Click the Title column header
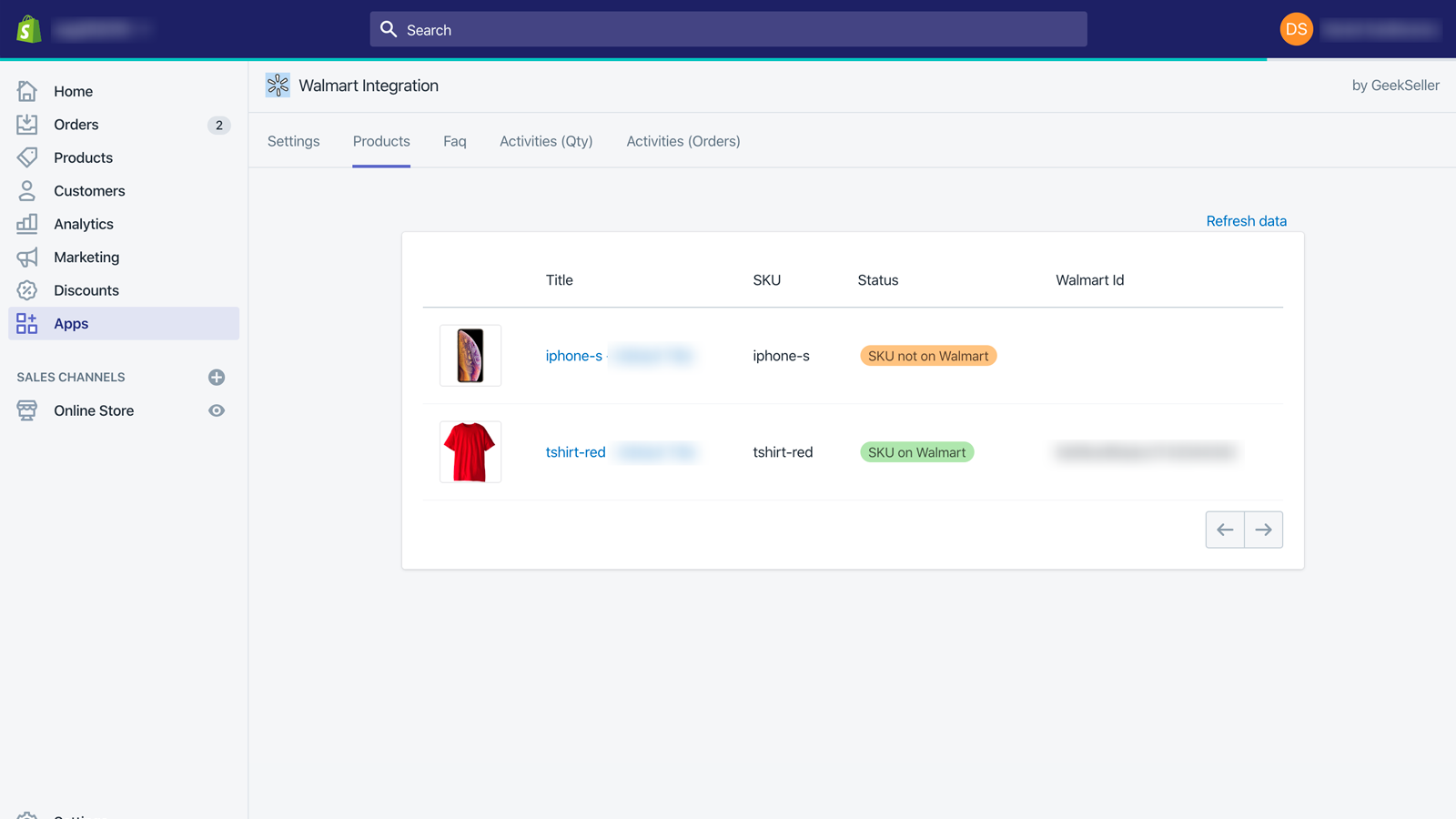 [x=560, y=280]
